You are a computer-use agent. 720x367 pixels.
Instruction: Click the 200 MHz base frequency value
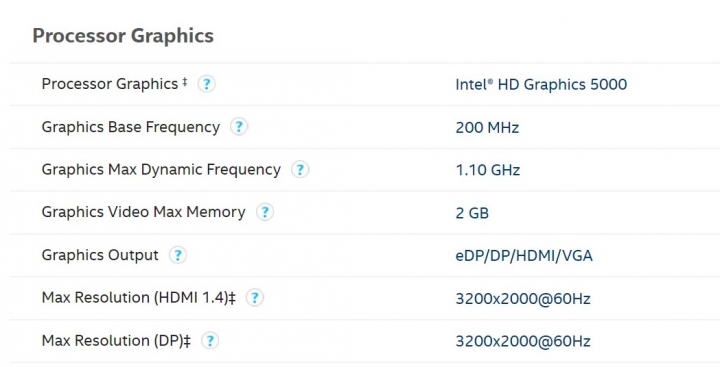(x=487, y=127)
